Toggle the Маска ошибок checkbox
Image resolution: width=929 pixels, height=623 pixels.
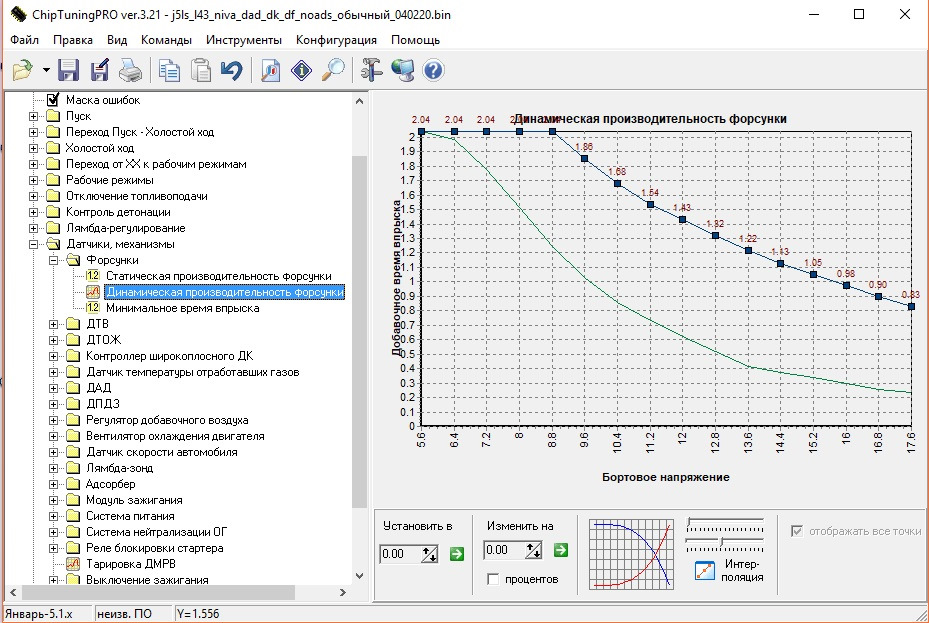53,99
